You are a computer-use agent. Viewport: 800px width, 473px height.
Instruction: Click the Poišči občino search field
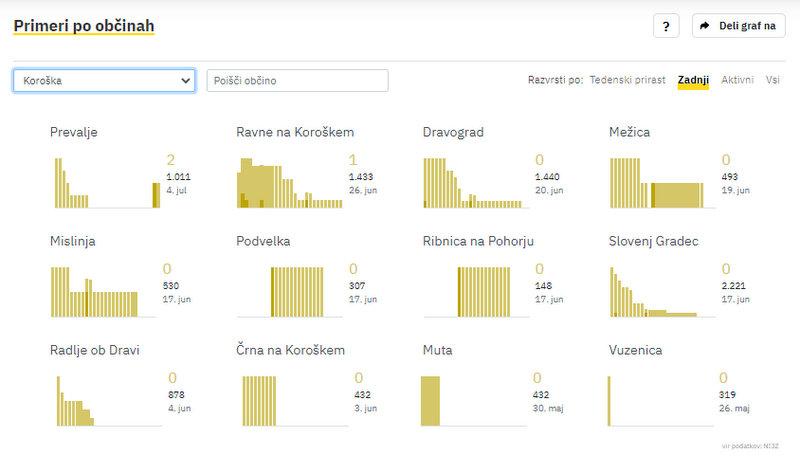coord(297,80)
